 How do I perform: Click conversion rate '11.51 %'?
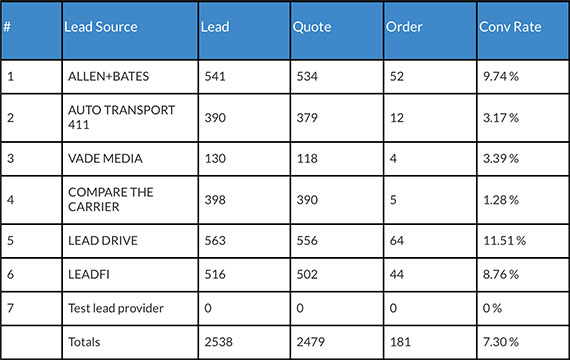pyautogui.click(x=504, y=241)
